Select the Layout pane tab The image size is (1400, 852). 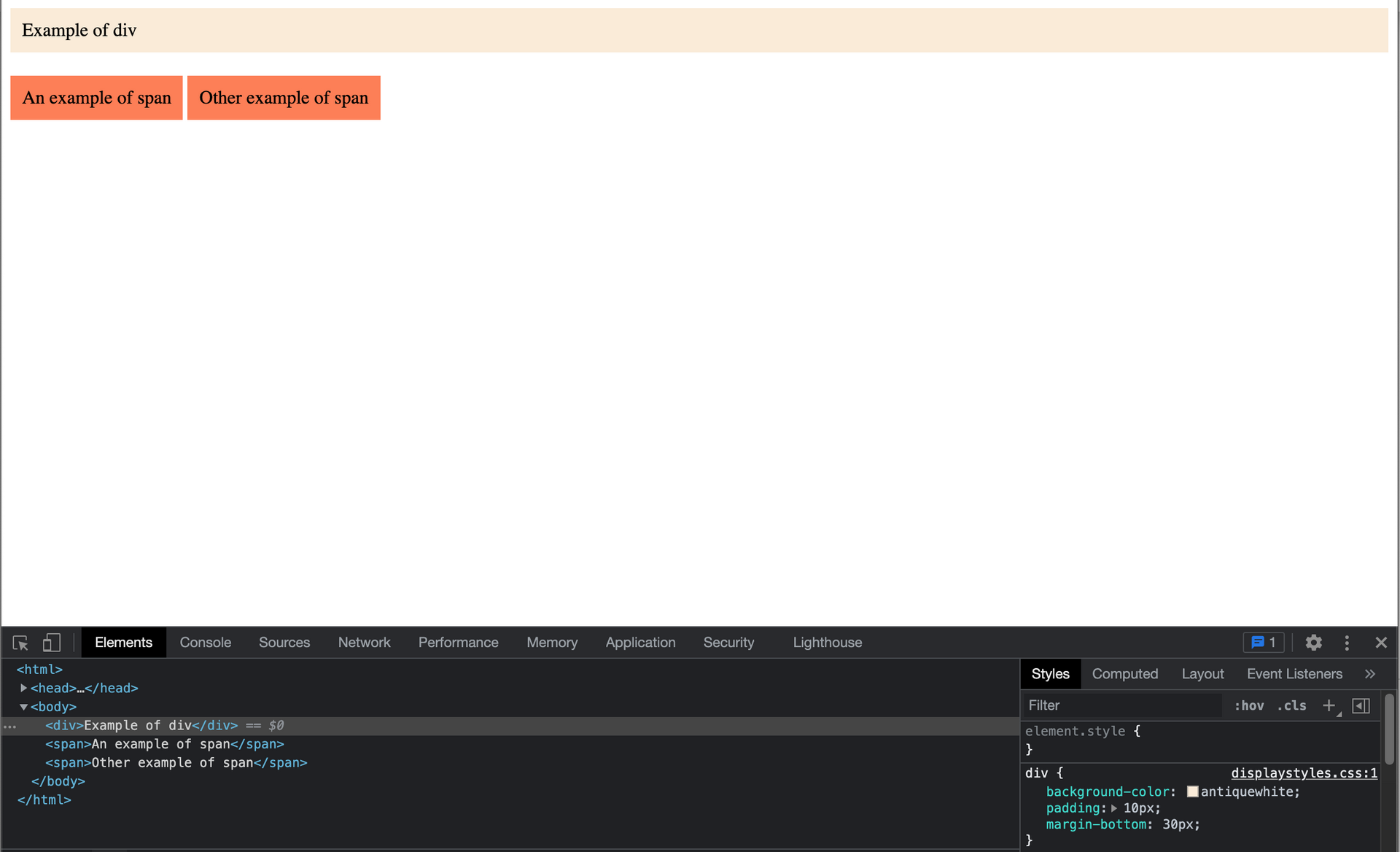click(x=1202, y=674)
